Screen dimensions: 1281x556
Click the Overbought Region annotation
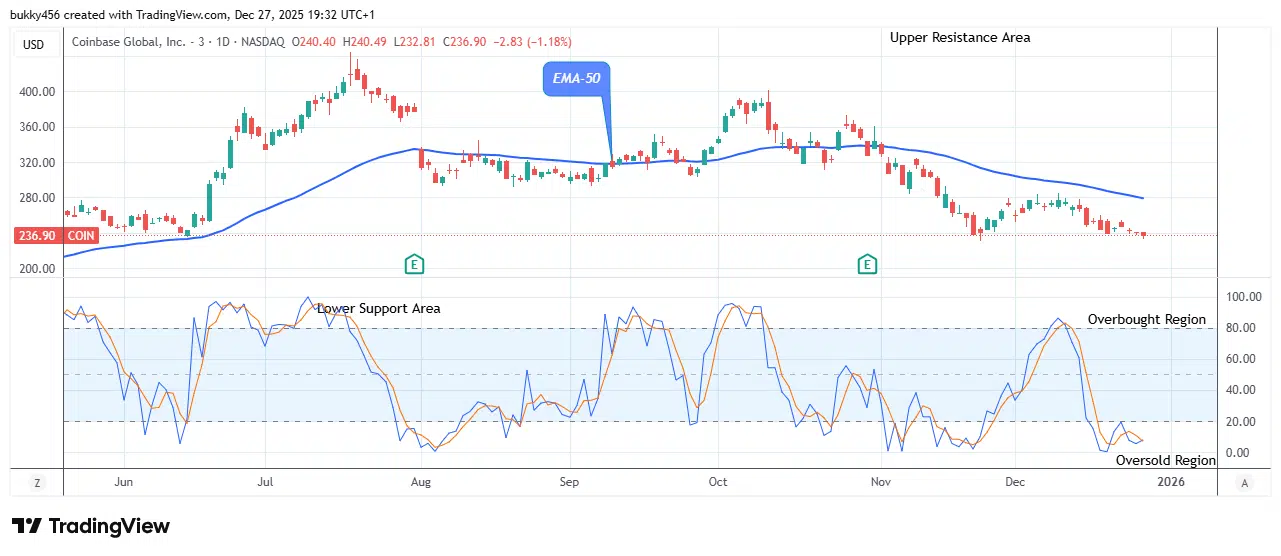click(x=1147, y=319)
